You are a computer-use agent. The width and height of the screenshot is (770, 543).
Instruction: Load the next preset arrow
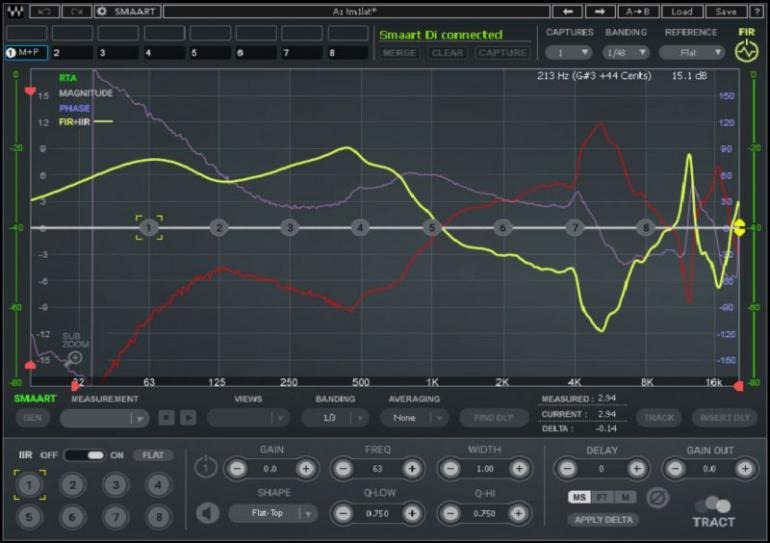click(600, 11)
